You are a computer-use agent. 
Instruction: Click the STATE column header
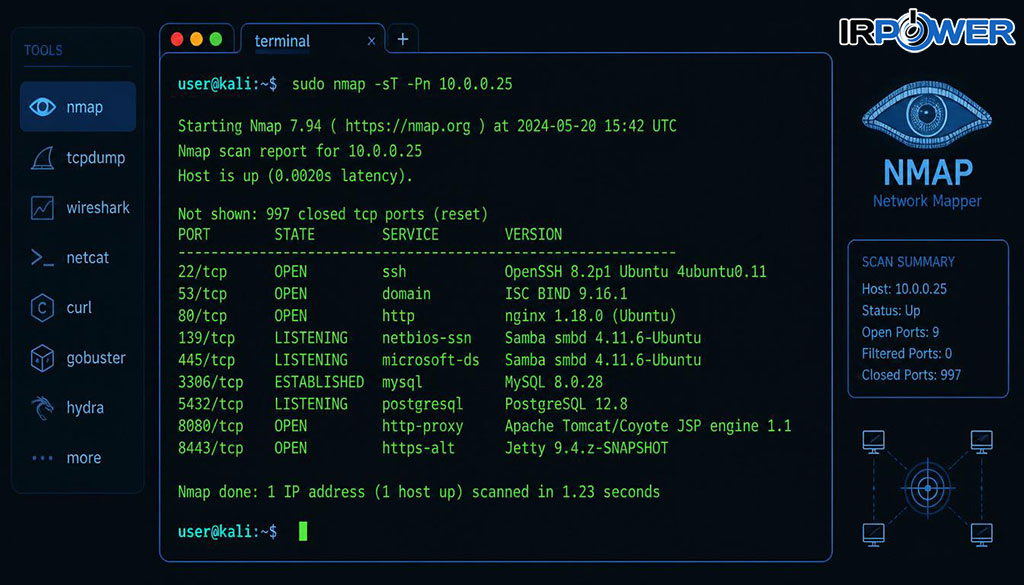[295, 234]
